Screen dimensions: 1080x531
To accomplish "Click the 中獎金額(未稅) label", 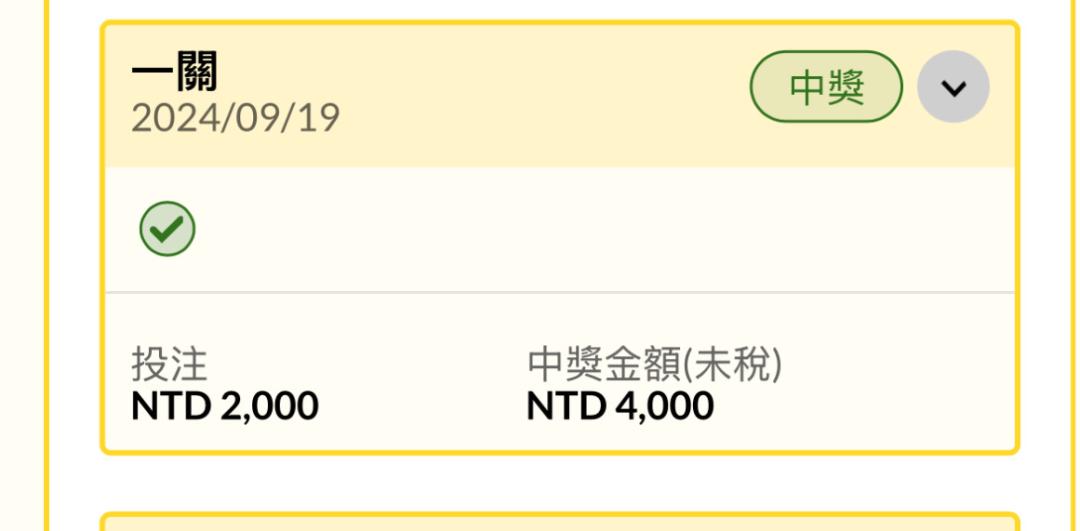I will point(654,364).
